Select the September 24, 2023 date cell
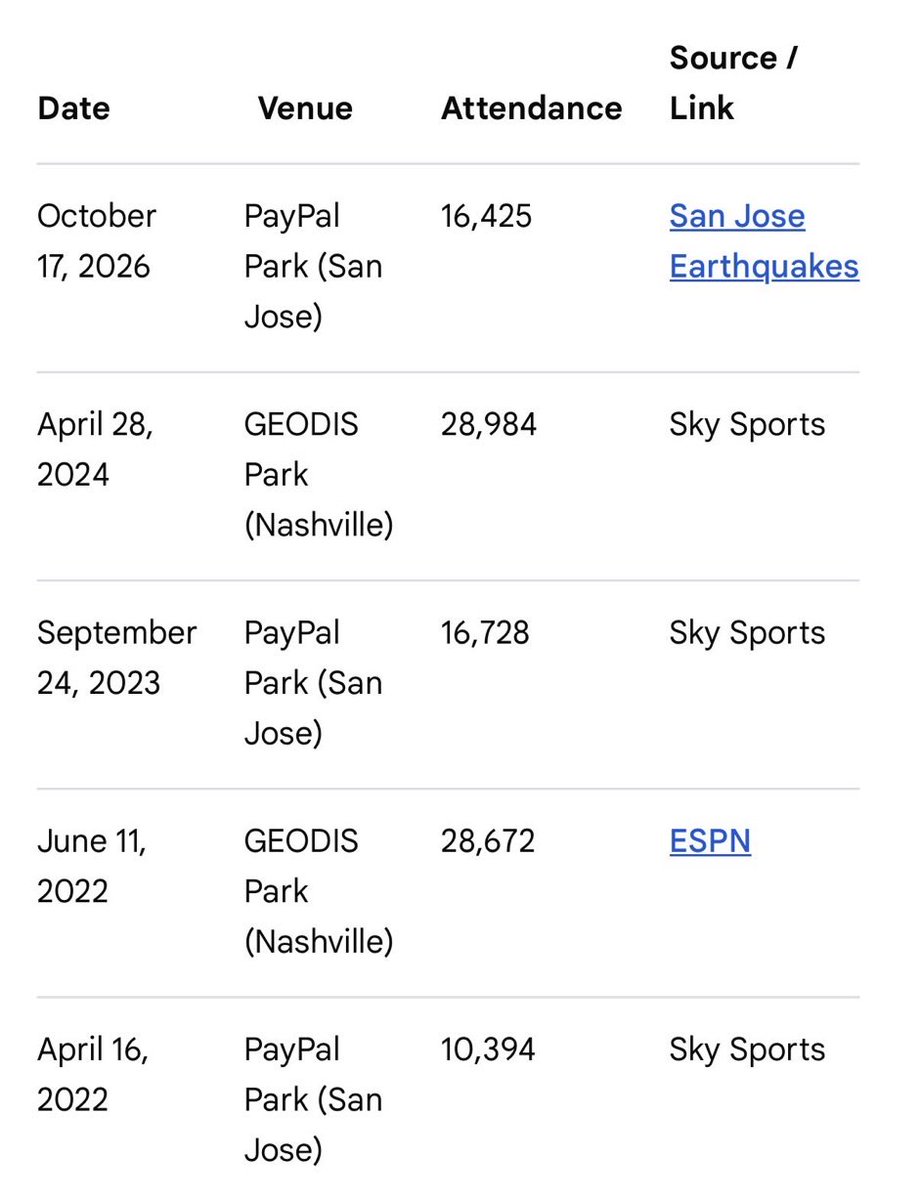Viewport: 921px width, 1200px height. 117,658
